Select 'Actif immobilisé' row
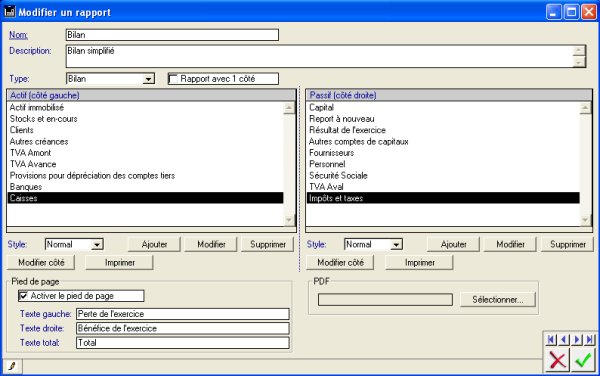This screenshot has height=376, width=600. (145, 107)
